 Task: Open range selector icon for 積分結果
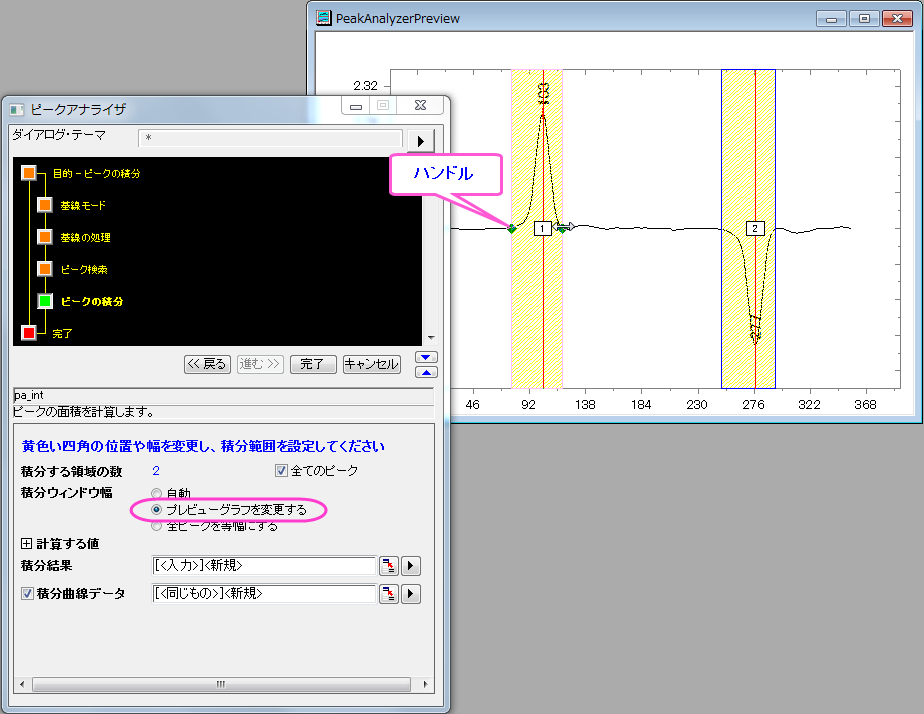click(x=389, y=566)
